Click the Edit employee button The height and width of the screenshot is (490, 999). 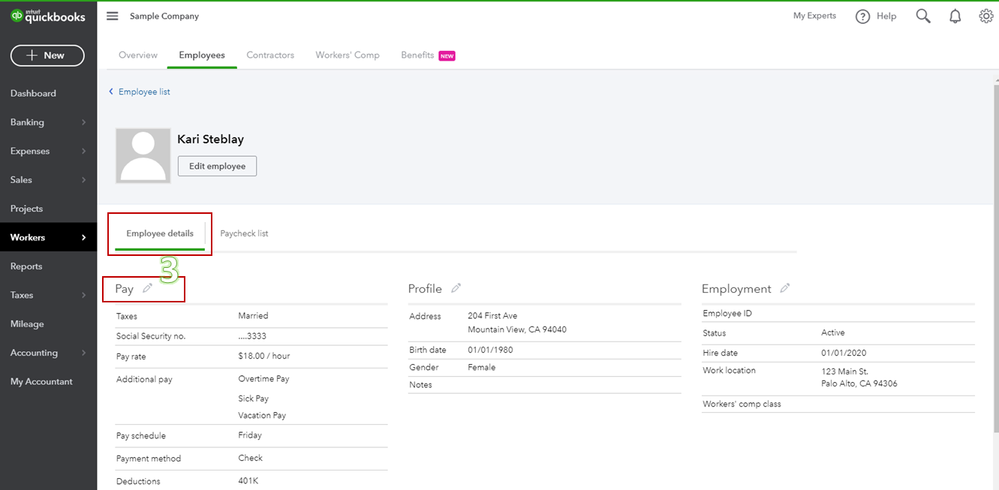point(217,166)
